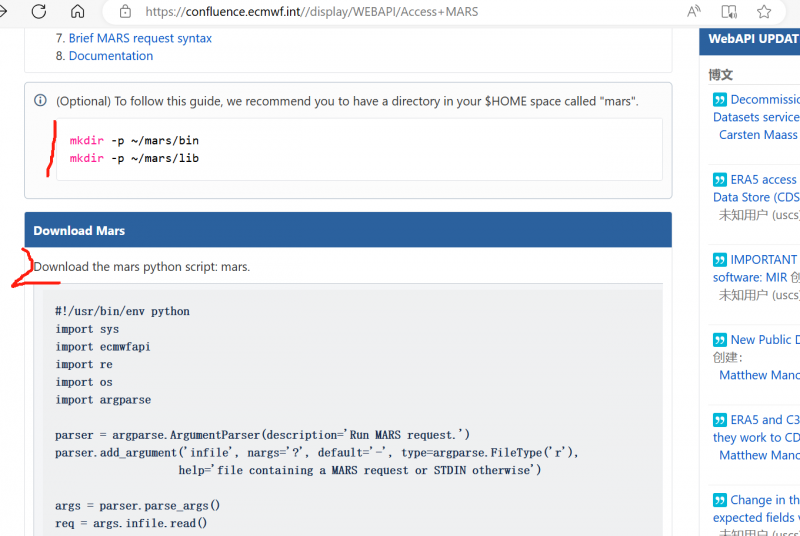Open the first Matthew Manc author link

point(758,375)
